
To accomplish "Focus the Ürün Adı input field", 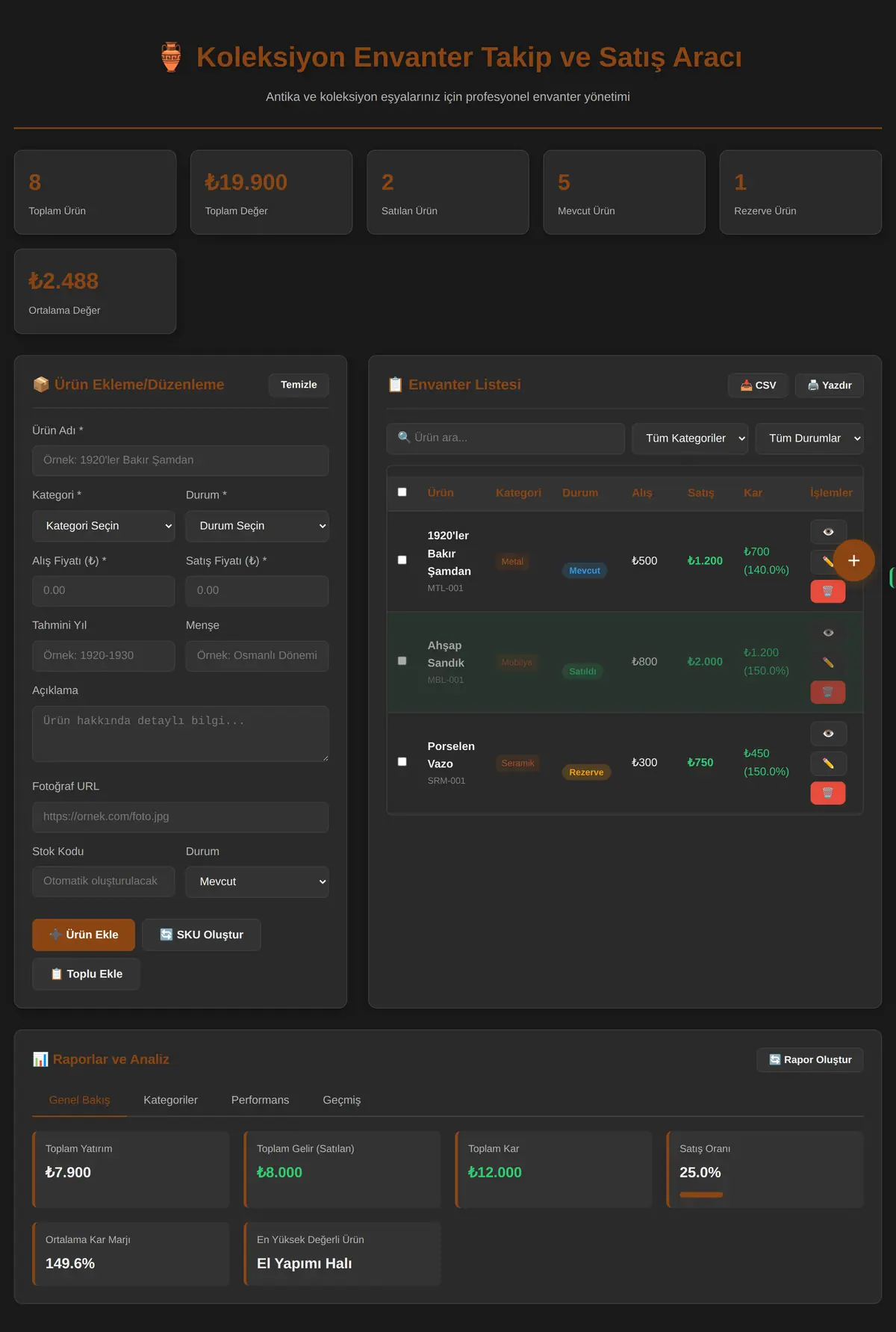I will point(181,461).
